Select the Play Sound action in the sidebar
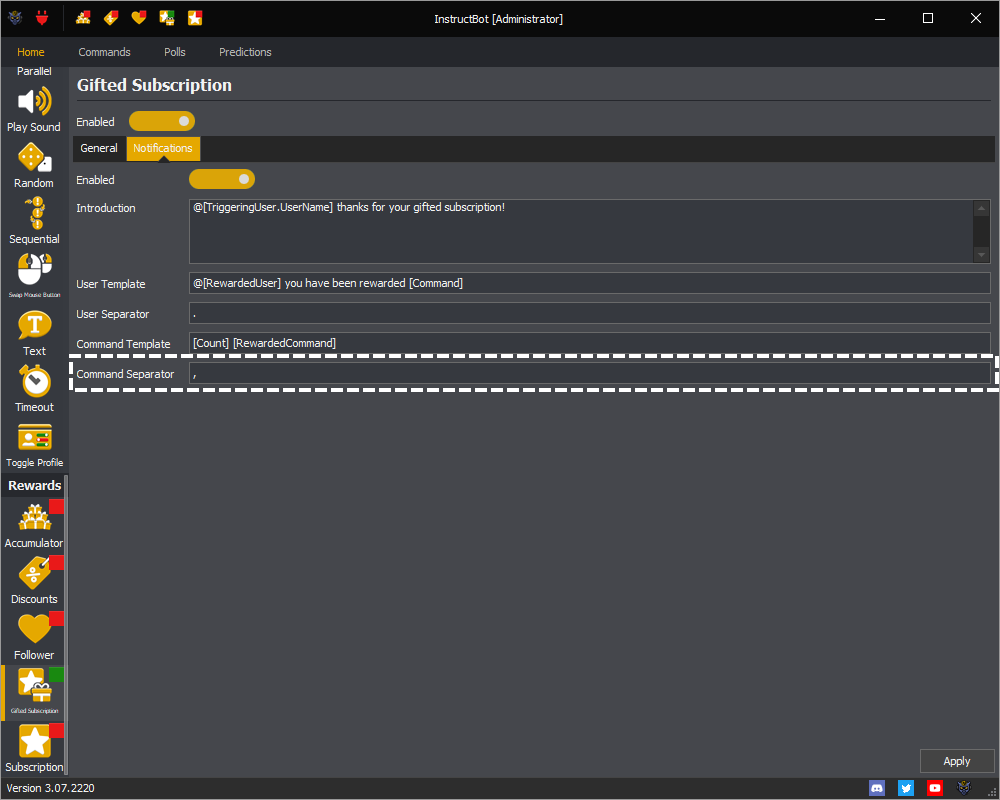This screenshot has width=1000, height=800. pos(34,110)
